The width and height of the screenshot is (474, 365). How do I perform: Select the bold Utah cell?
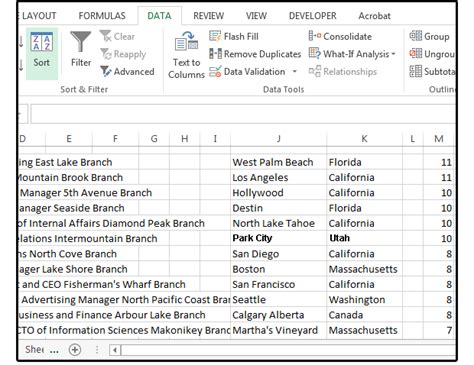(x=364, y=238)
